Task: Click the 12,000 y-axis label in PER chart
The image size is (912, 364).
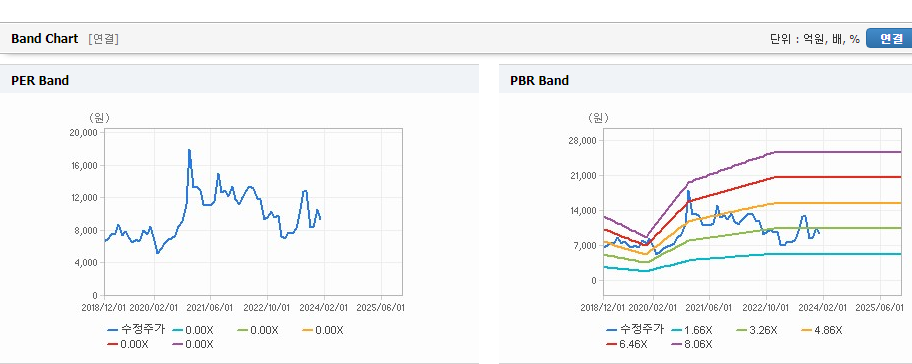Action: 83,198
